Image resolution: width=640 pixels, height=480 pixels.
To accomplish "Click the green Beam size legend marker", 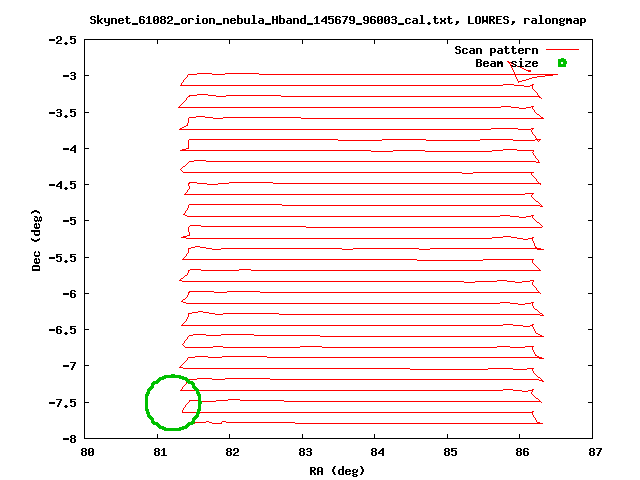I will coord(562,63).
